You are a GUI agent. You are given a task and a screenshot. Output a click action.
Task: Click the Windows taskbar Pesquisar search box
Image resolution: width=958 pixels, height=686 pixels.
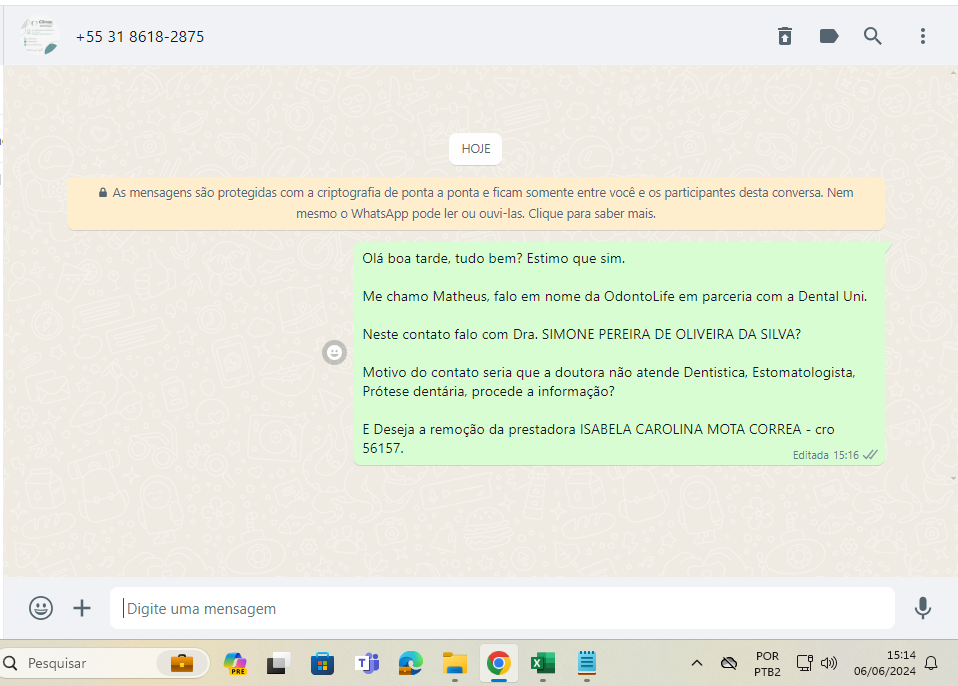104,663
